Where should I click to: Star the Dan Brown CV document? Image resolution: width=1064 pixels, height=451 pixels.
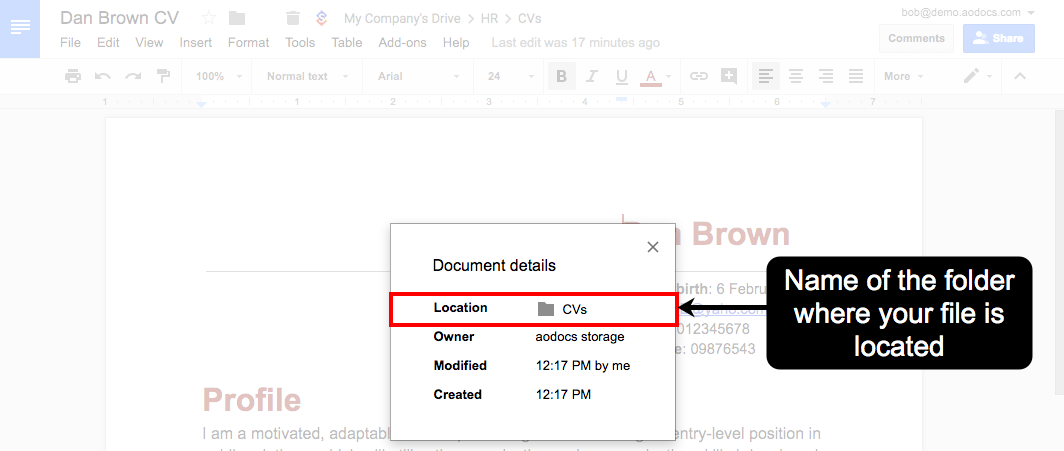click(209, 18)
